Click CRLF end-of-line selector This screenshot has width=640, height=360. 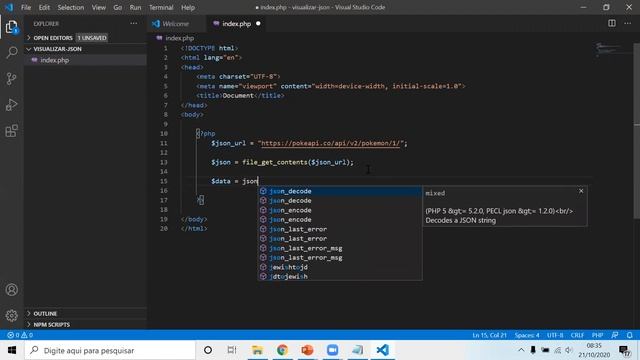(577, 335)
